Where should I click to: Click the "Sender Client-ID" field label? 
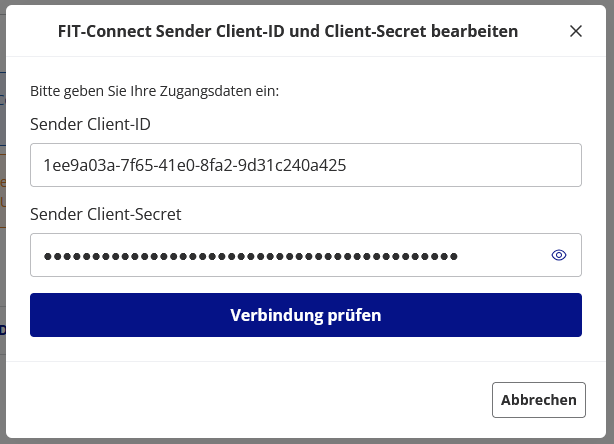(x=97, y=124)
